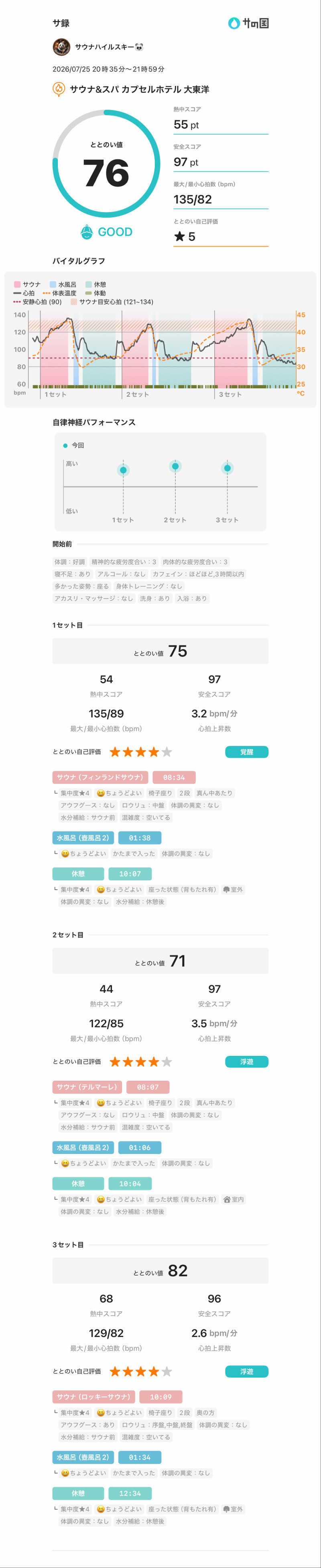Open サウナ&スパ カプセルホテル 大東洋 facility link

139,90
